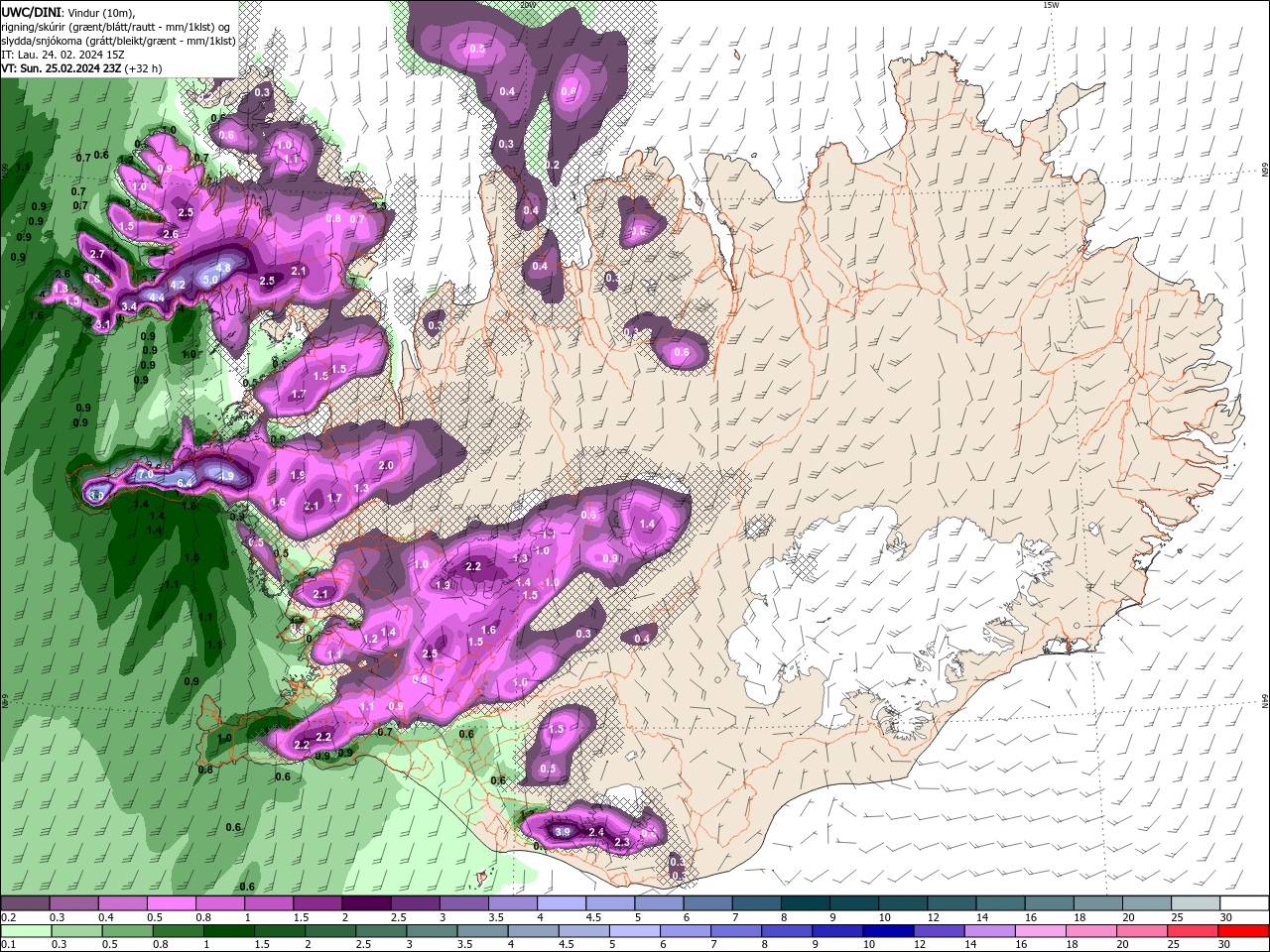Click the white swatch ending the upper scale
This screenshot has width=1270, height=952.
tap(1244, 903)
